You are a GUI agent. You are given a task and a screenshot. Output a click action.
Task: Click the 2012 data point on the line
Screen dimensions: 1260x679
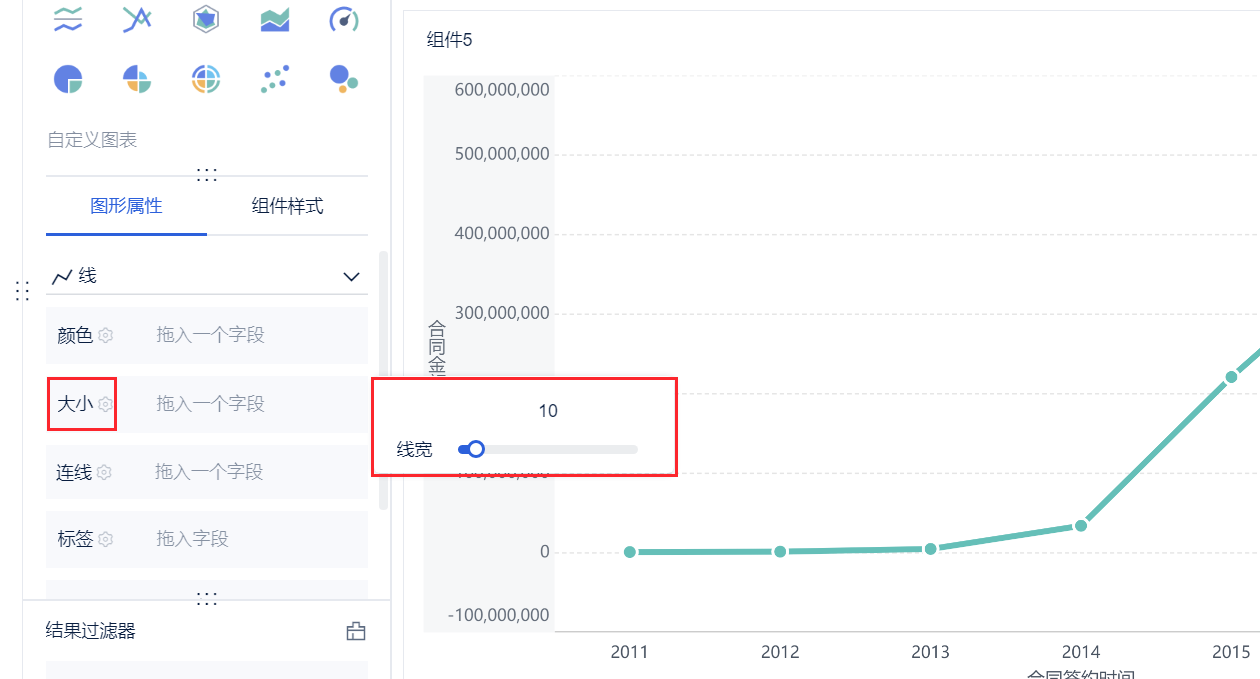click(780, 551)
